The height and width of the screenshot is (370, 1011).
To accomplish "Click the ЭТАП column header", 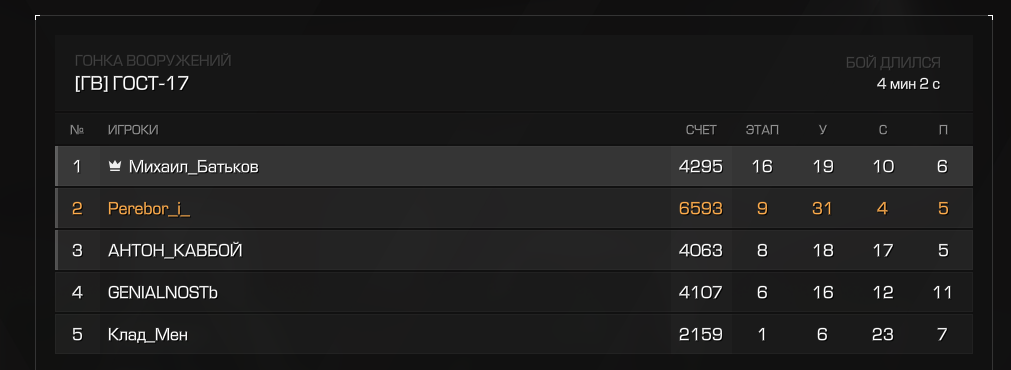I will point(762,130).
